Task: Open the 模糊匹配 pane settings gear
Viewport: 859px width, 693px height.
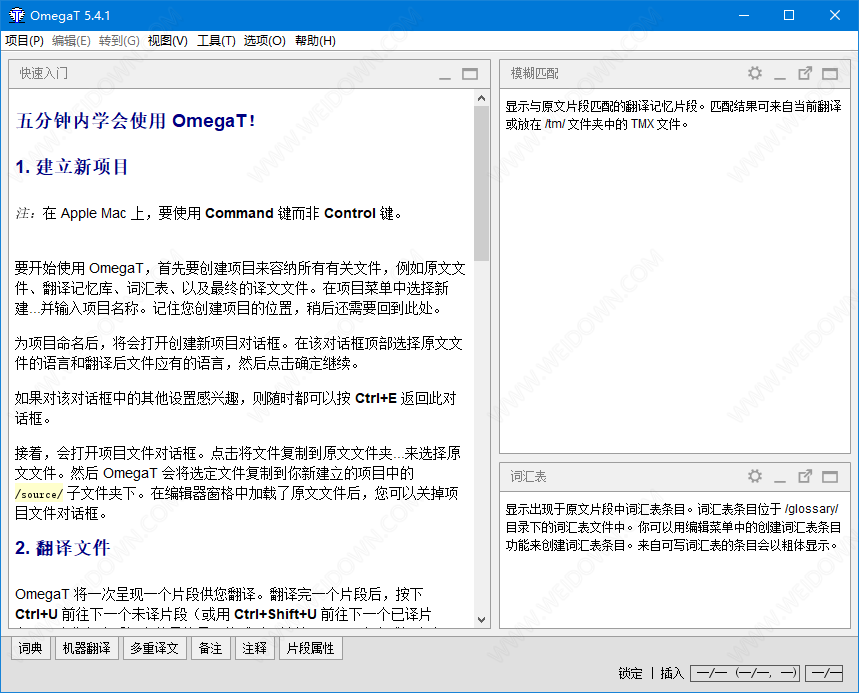Action: (755, 73)
